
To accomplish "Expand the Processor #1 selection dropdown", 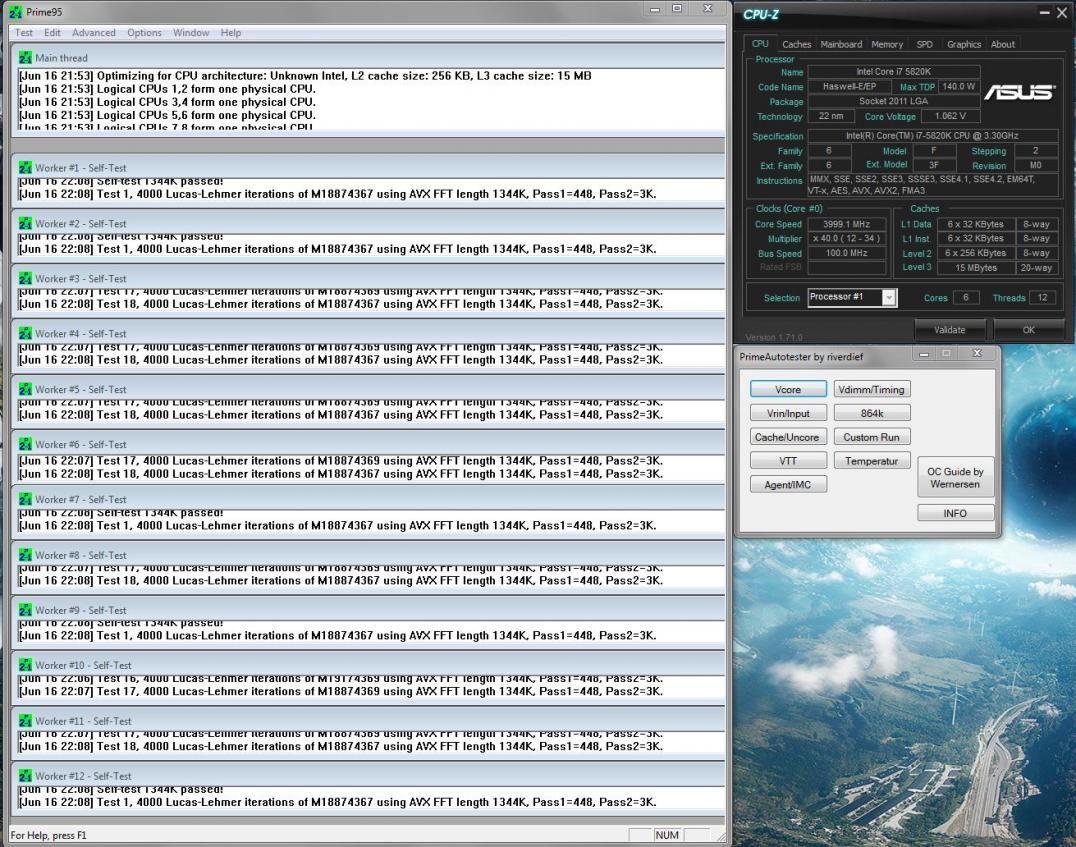I will (889, 297).
